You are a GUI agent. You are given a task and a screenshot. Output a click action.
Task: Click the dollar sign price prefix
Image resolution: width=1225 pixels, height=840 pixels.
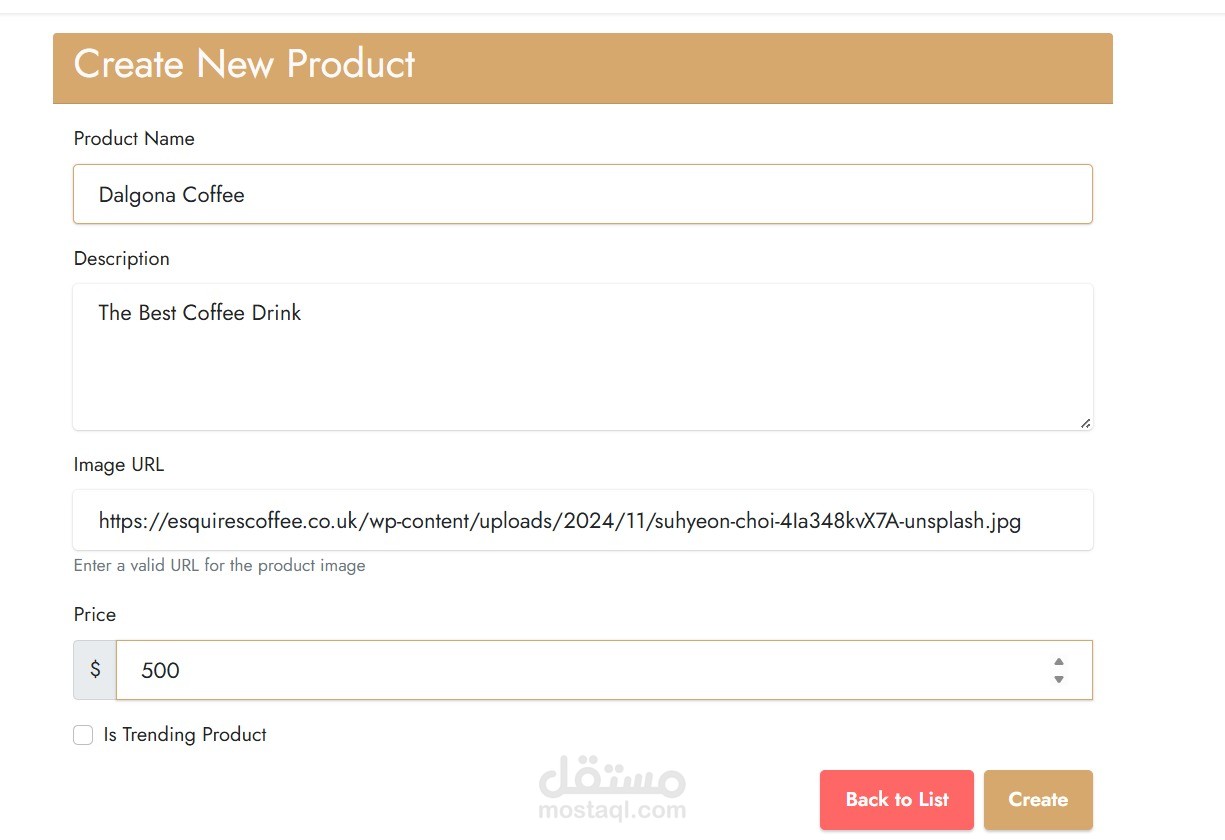click(95, 670)
